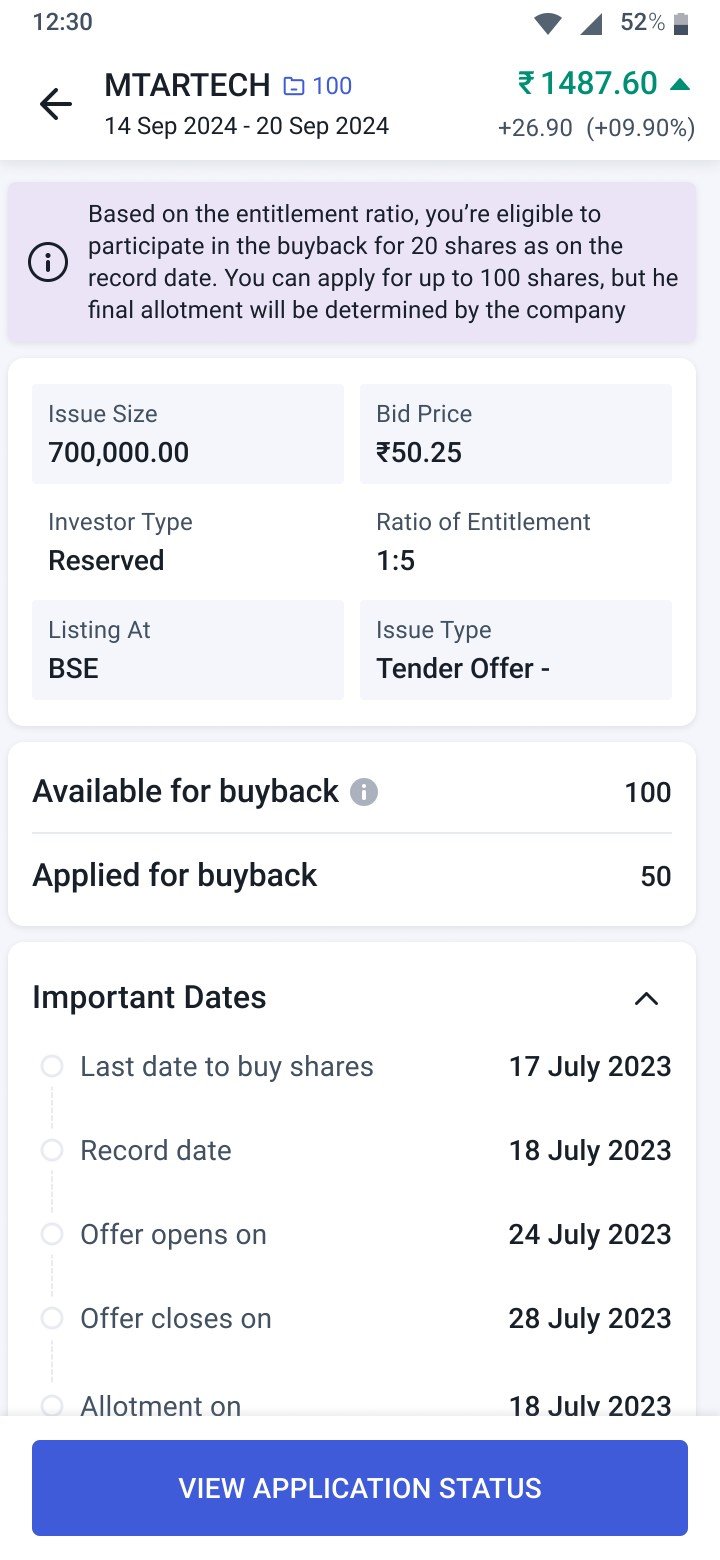Select the 'Offer closes on' circle marker
Viewport: 720px width, 1560px height.
click(x=52, y=1318)
